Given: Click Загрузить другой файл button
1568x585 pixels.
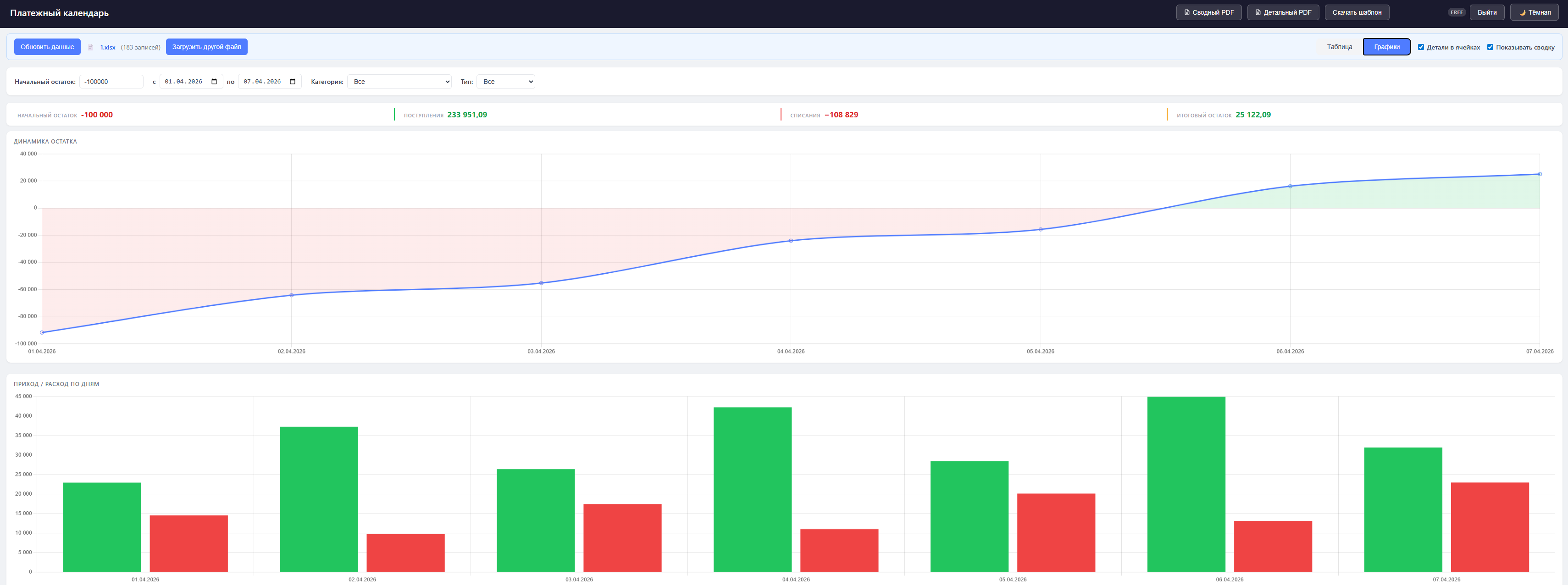Looking at the screenshot, I should pos(206,47).
